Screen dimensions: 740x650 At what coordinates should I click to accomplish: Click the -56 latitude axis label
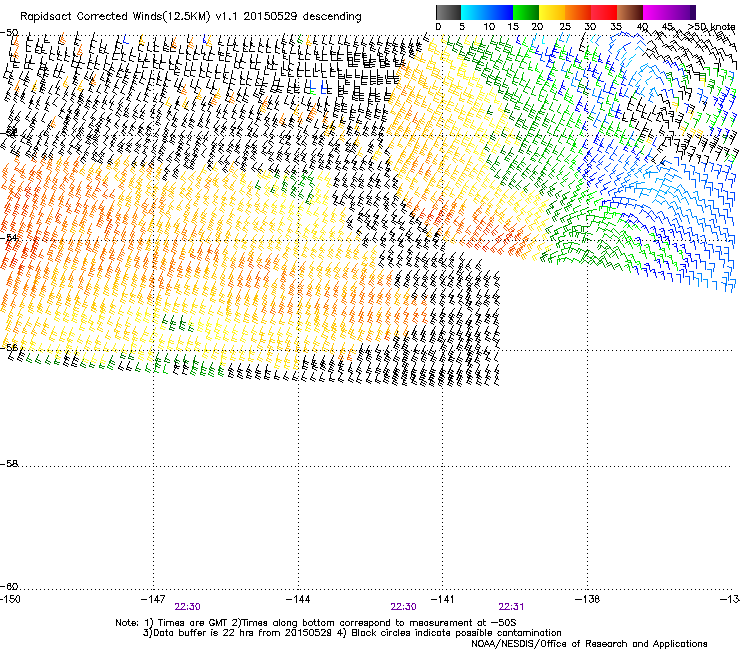coord(9,347)
